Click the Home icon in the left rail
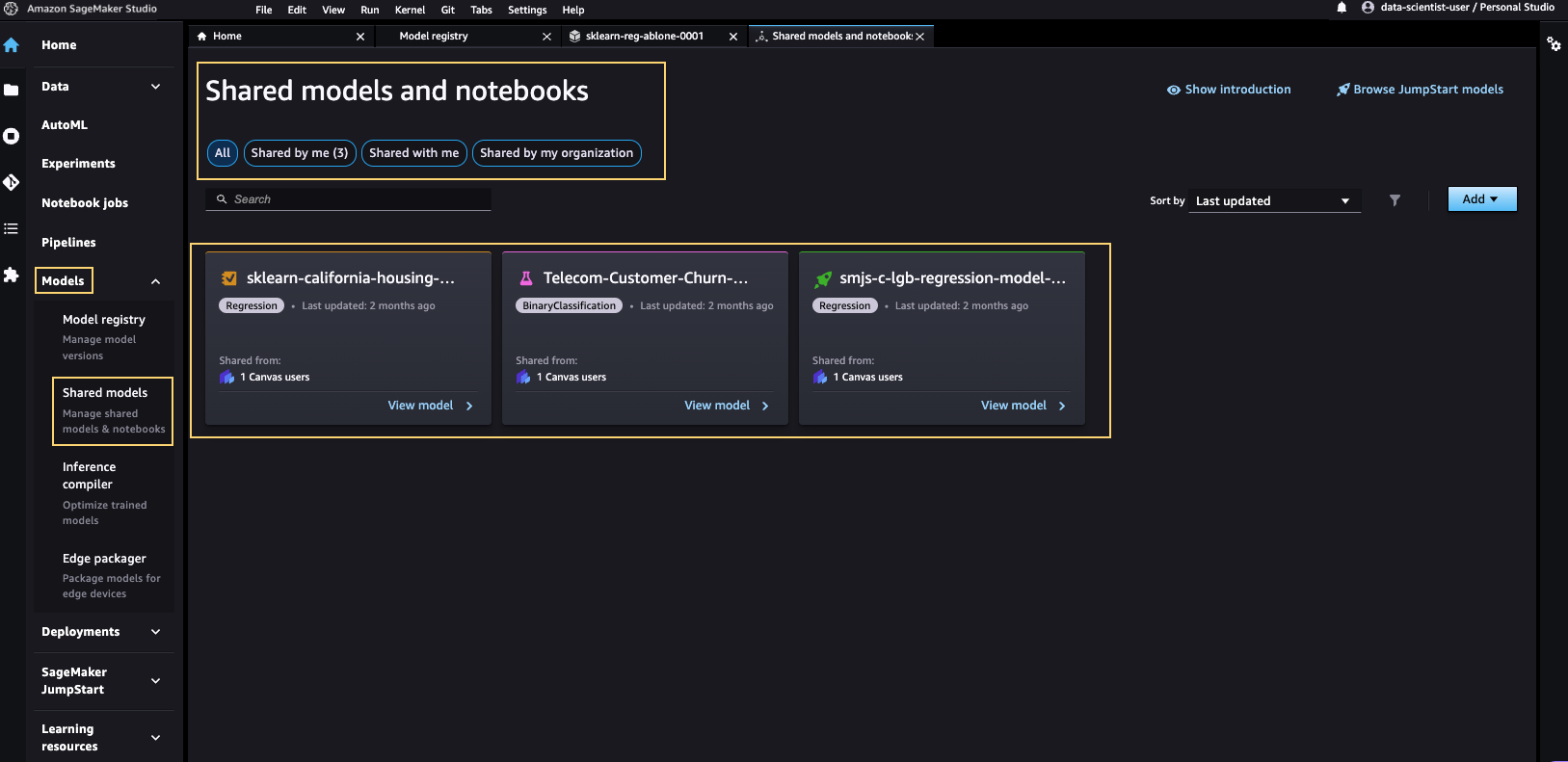Viewport: 1568px width, 762px height. point(12,45)
